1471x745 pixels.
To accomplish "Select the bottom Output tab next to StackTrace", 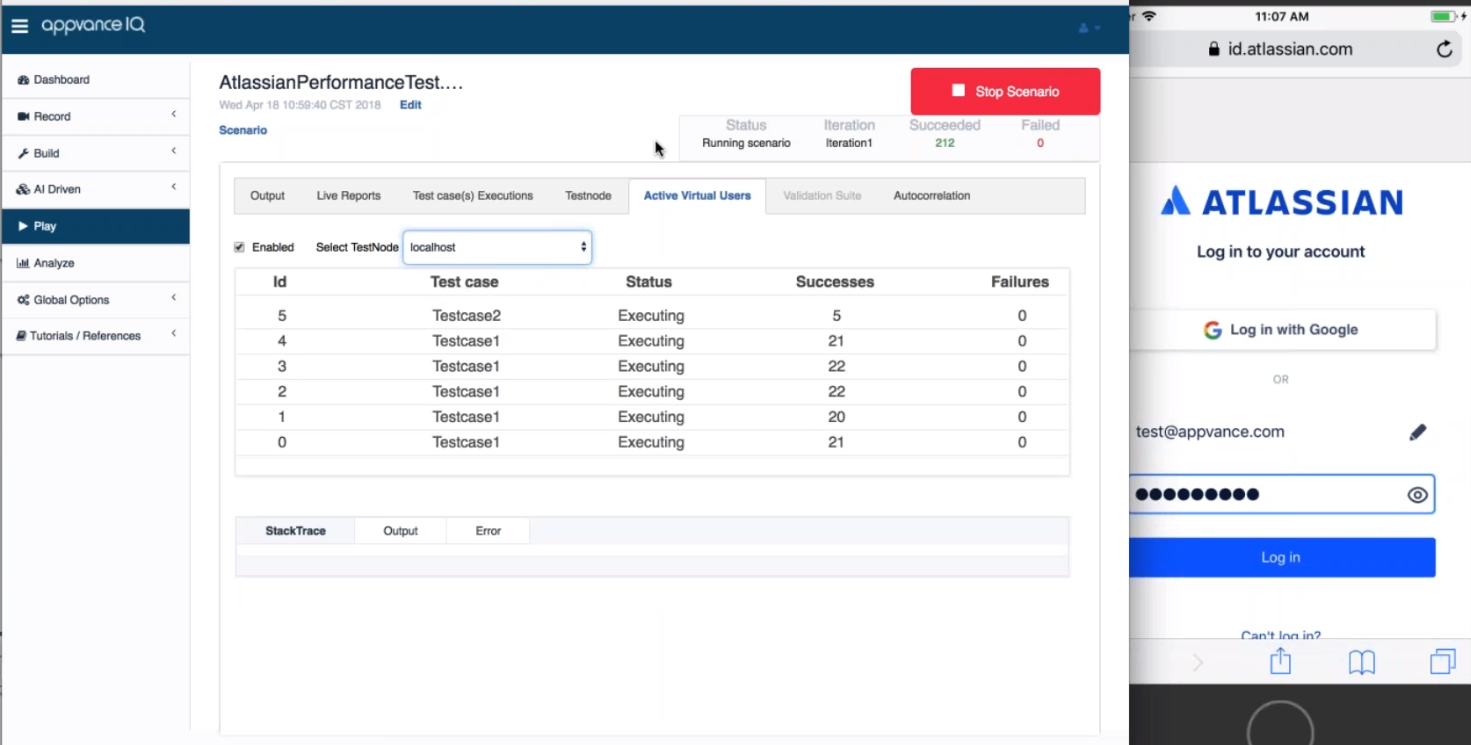I will tap(400, 531).
